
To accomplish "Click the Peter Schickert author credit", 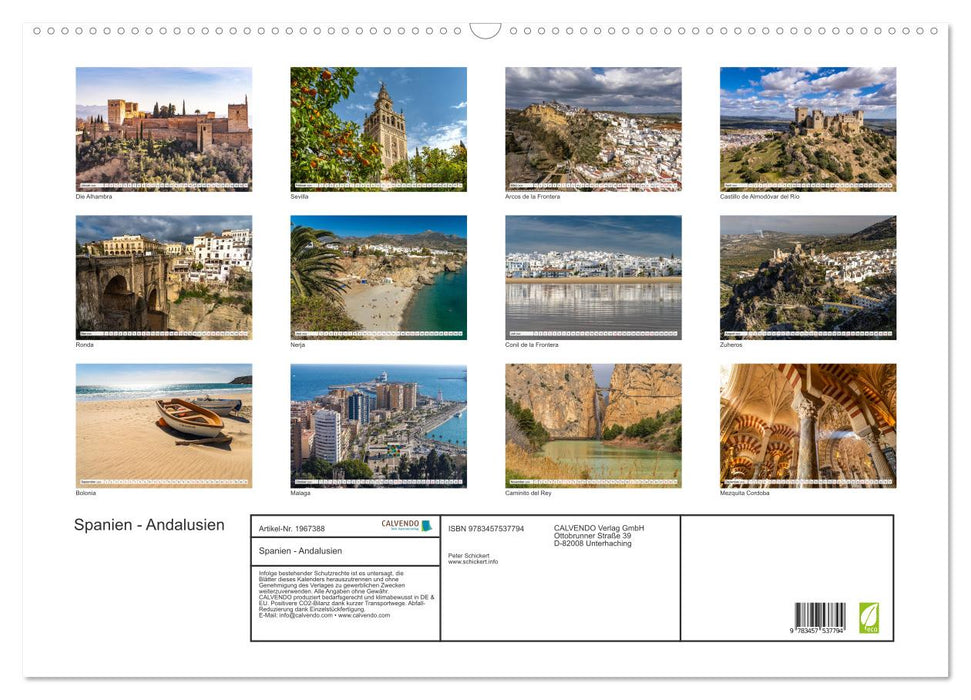I will (467, 554).
